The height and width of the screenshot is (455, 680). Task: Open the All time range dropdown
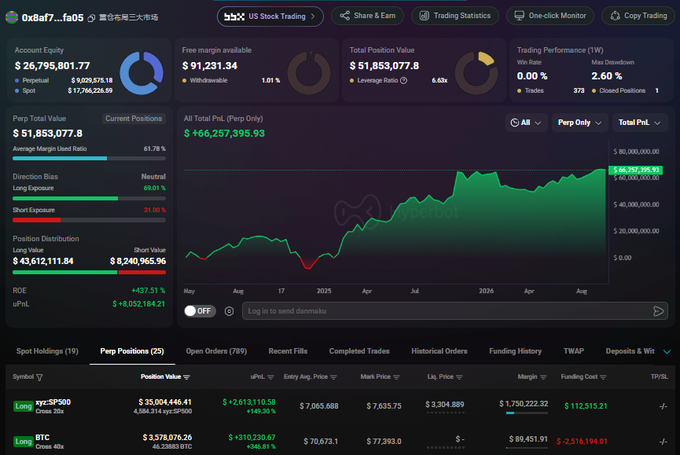click(526, 123)
